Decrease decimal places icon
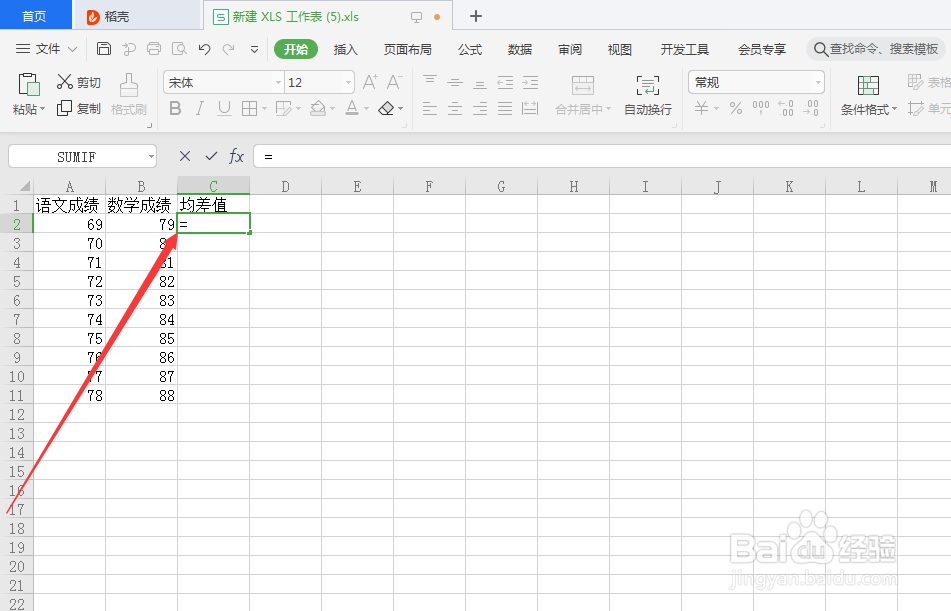 tap(811, 109)
